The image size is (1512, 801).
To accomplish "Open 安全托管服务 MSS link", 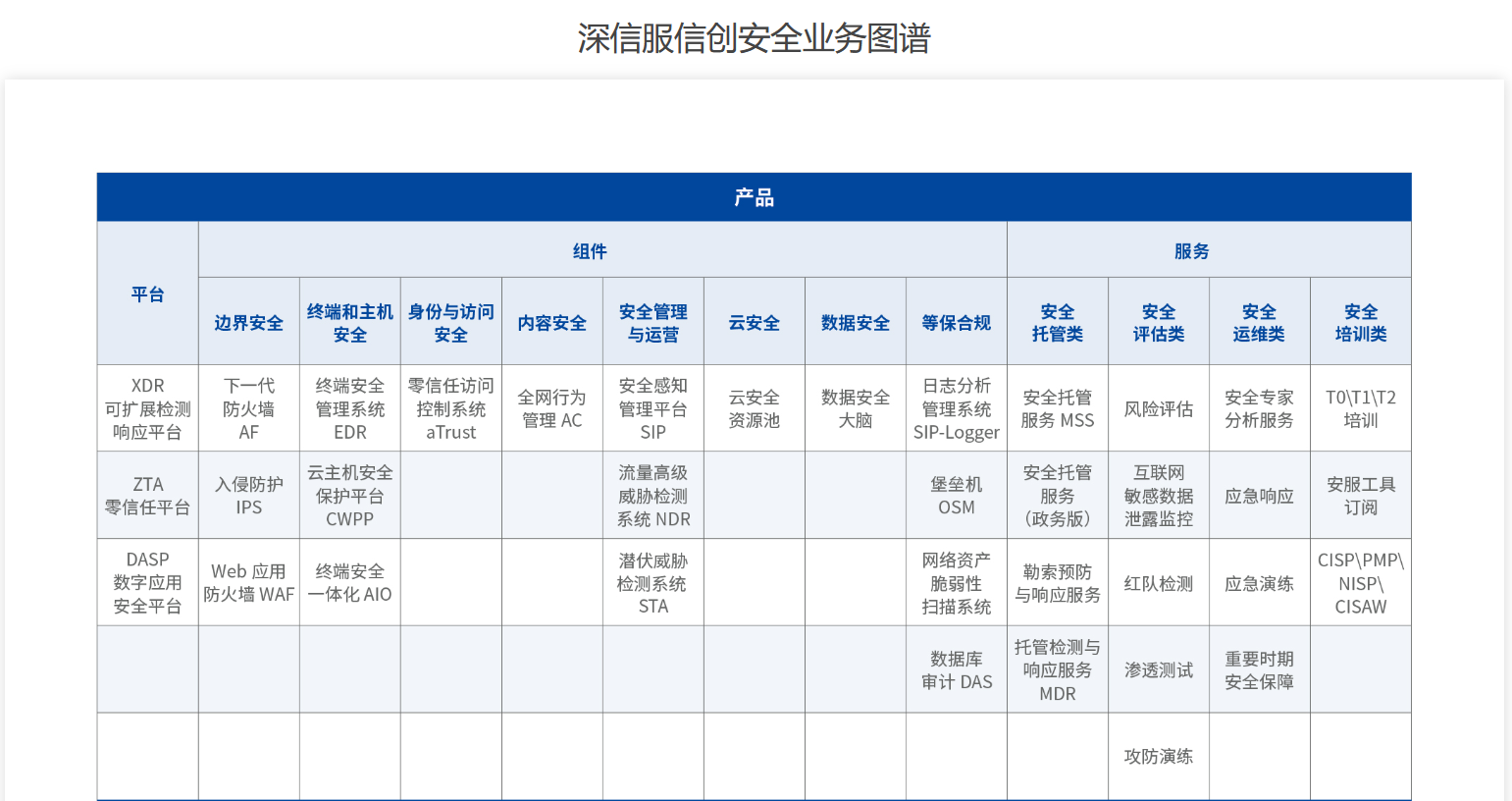I will coord(1057,408).
